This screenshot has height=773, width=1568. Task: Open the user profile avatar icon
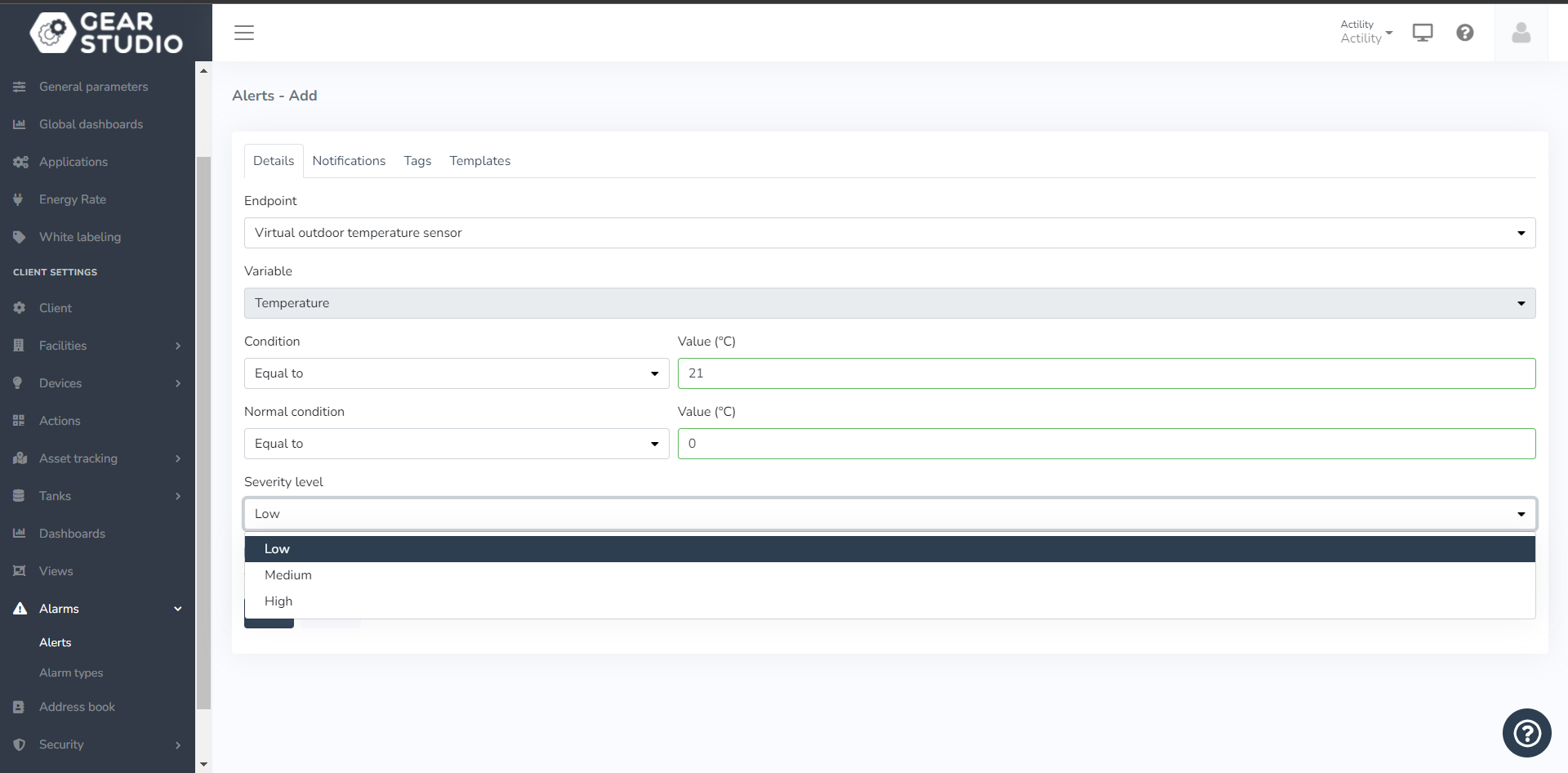click(1521, 33)
